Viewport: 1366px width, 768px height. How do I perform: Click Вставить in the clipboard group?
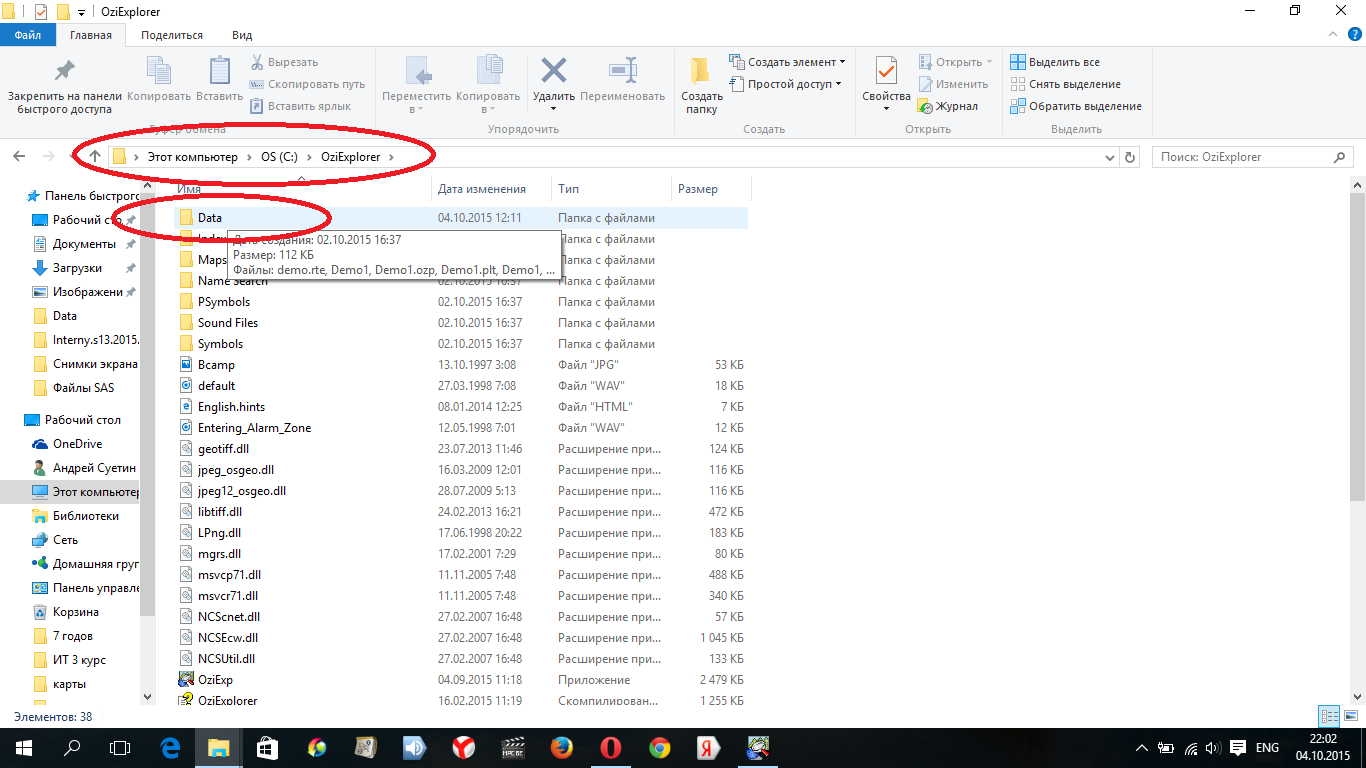point(219,80)
